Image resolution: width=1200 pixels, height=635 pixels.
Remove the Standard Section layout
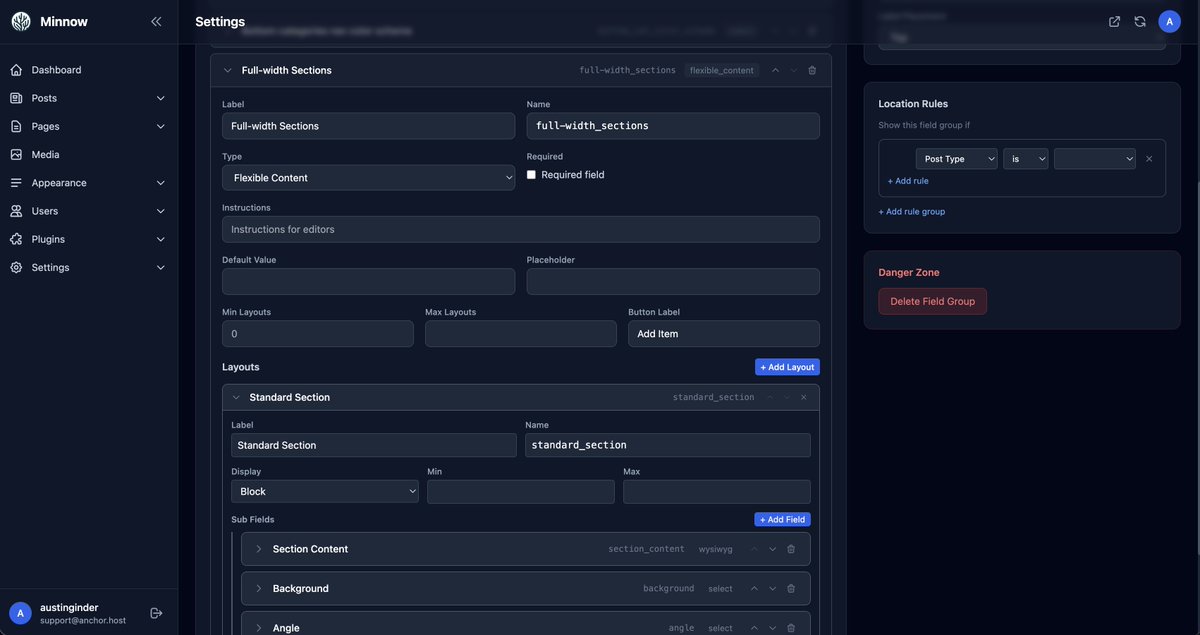pos(803,397)
